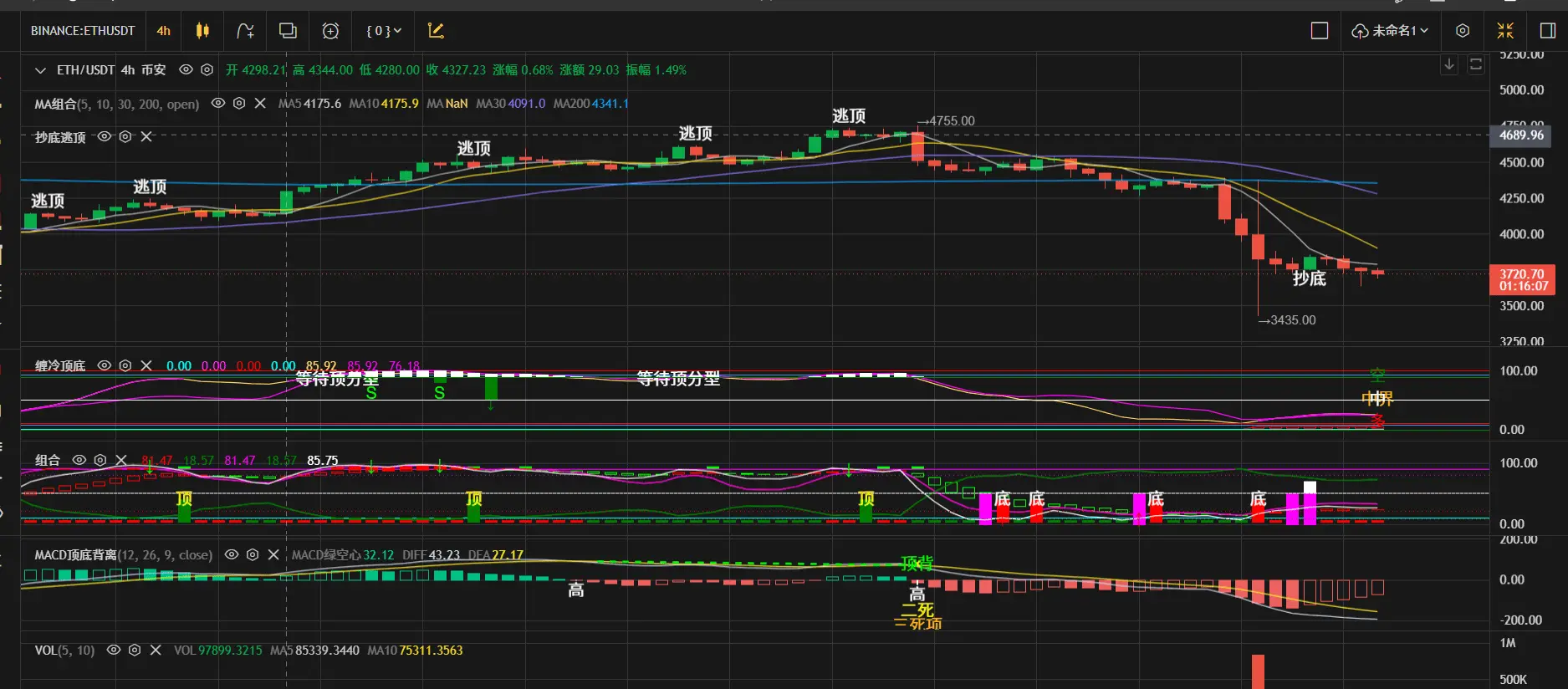Image resolution: width=1568 pixels, height=689 pixels.
Task: Toggle the right sidebar panel icon
Action: pyautogui.click(x=1548, y=31)
